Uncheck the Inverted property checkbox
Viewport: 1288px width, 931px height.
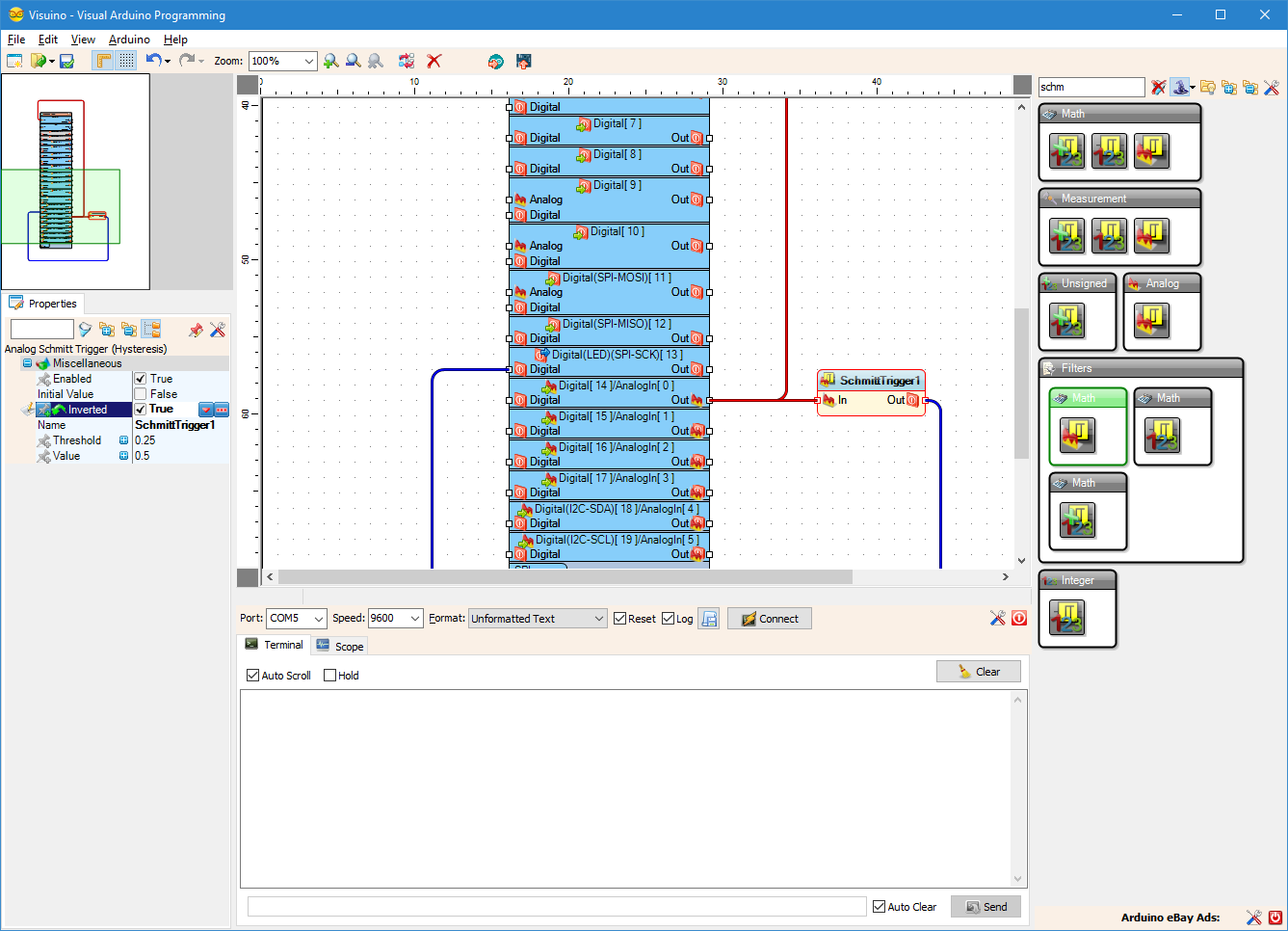pyautogui.click(x=141, y=410)
